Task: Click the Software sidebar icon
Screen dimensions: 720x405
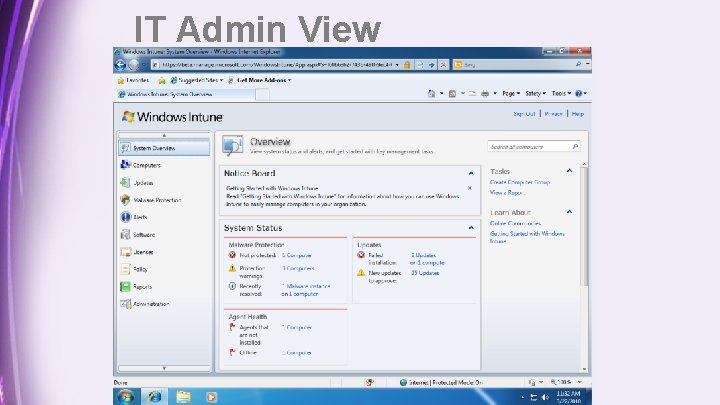Action: tap(125, 234)
